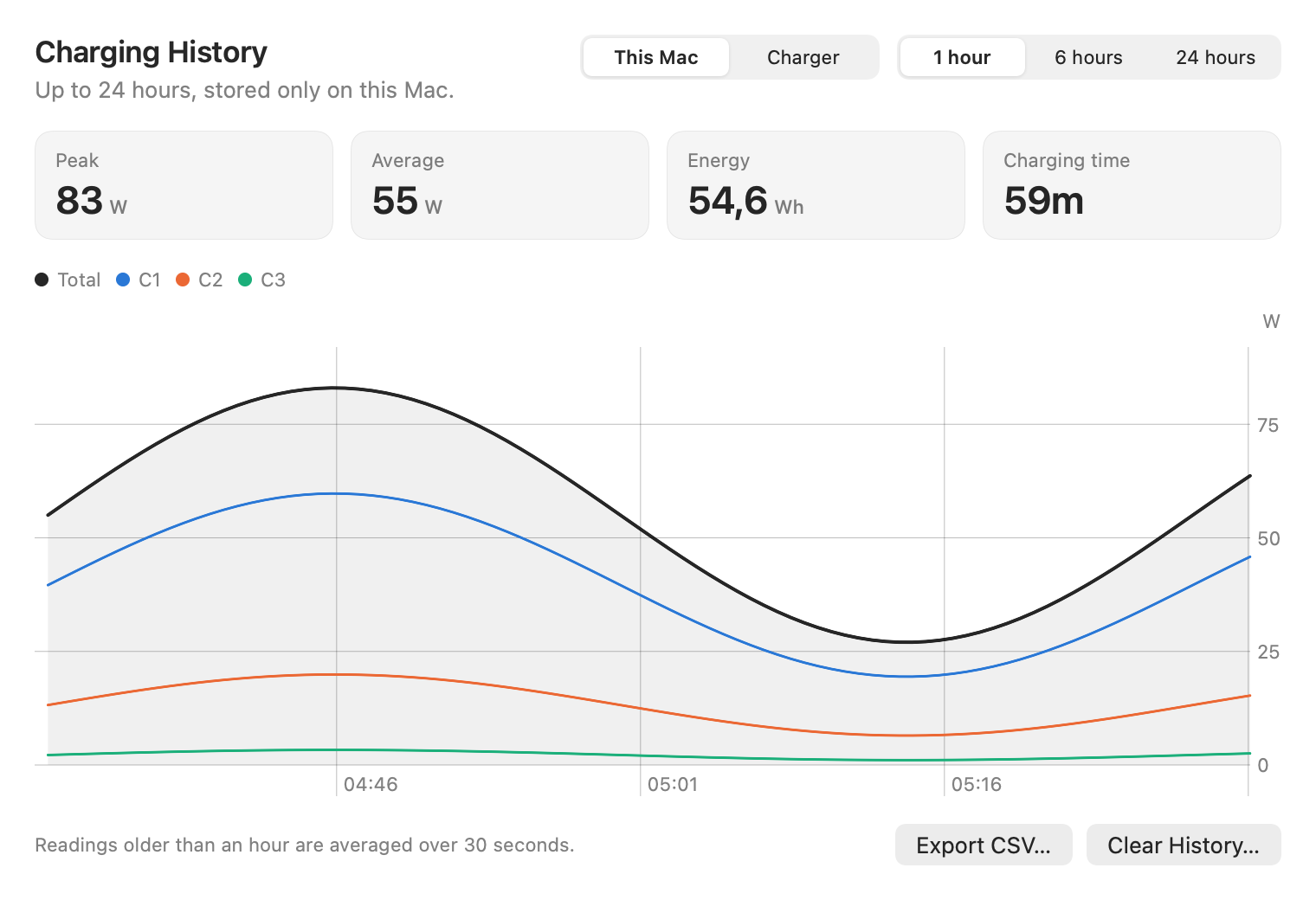Select the 1 hour range
The image size is (1316, 900).
[962, 57]
